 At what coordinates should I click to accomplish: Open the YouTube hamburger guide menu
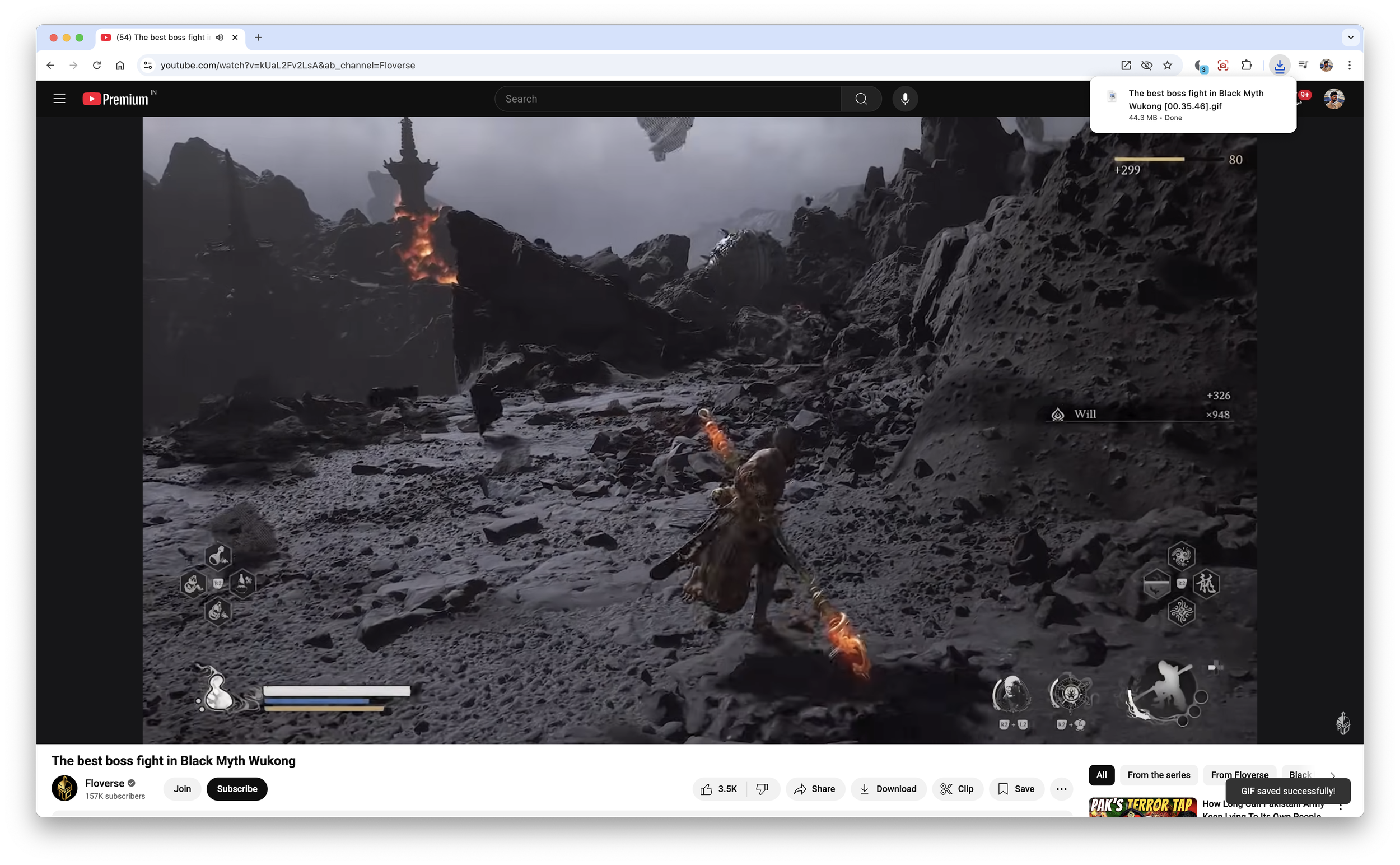click(x=59, y=99)
